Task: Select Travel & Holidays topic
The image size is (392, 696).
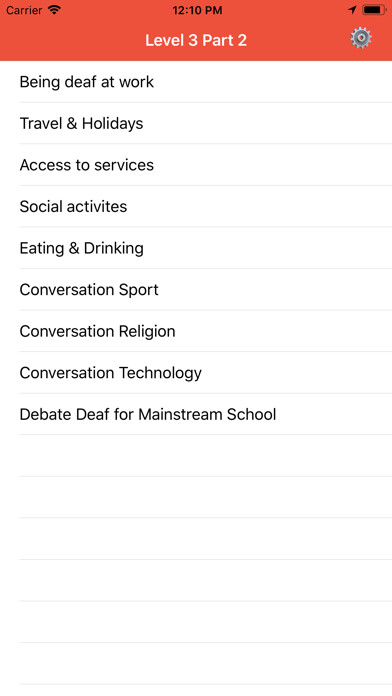Action: click(196, 123)
